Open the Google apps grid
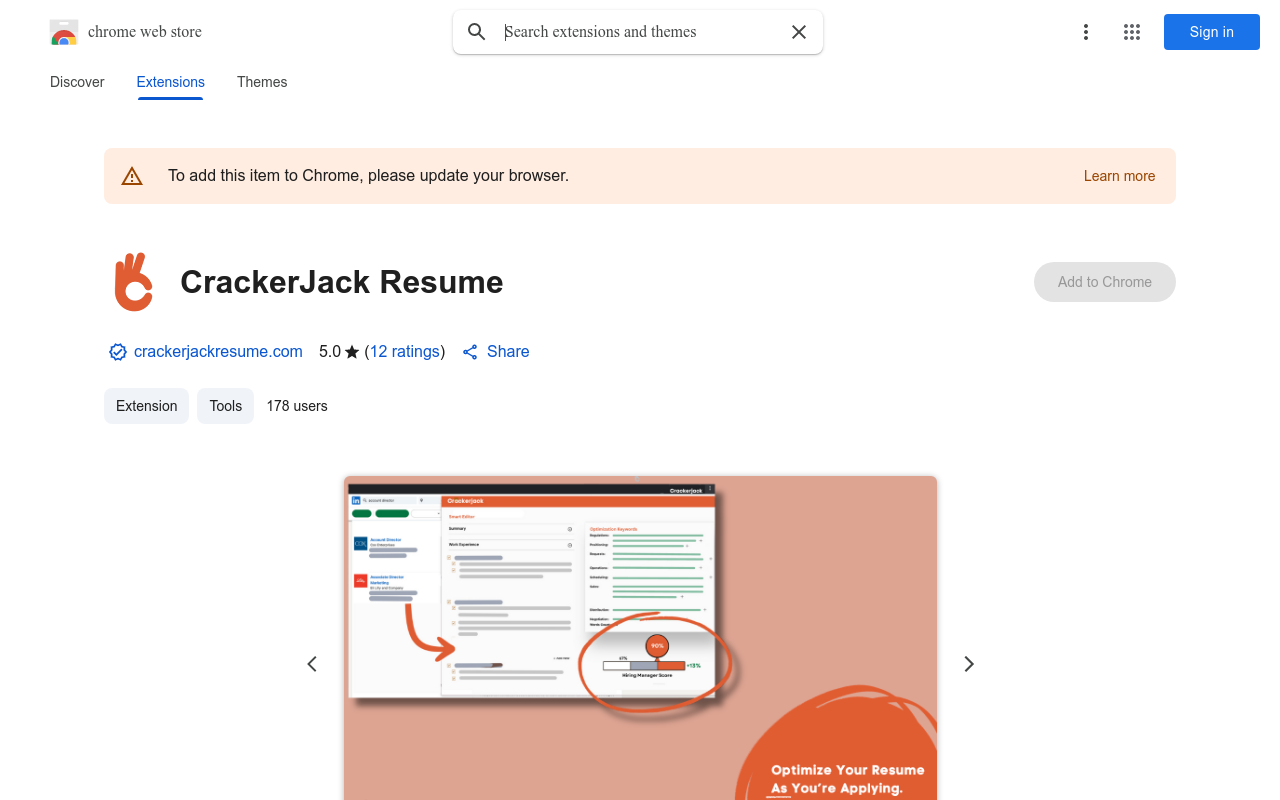The height and width of the screenshot is (800, 1280). point(1132,32)
